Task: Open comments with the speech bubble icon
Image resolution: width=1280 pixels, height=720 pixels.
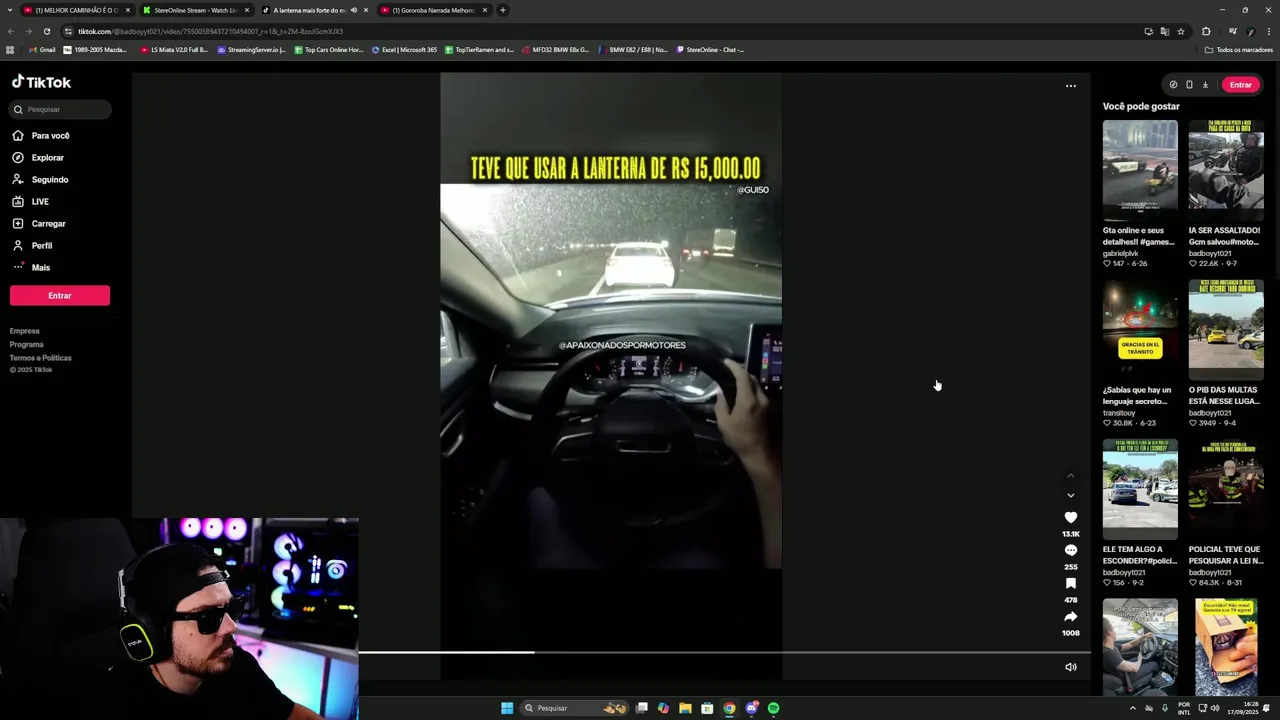Action: [1071, 550]
